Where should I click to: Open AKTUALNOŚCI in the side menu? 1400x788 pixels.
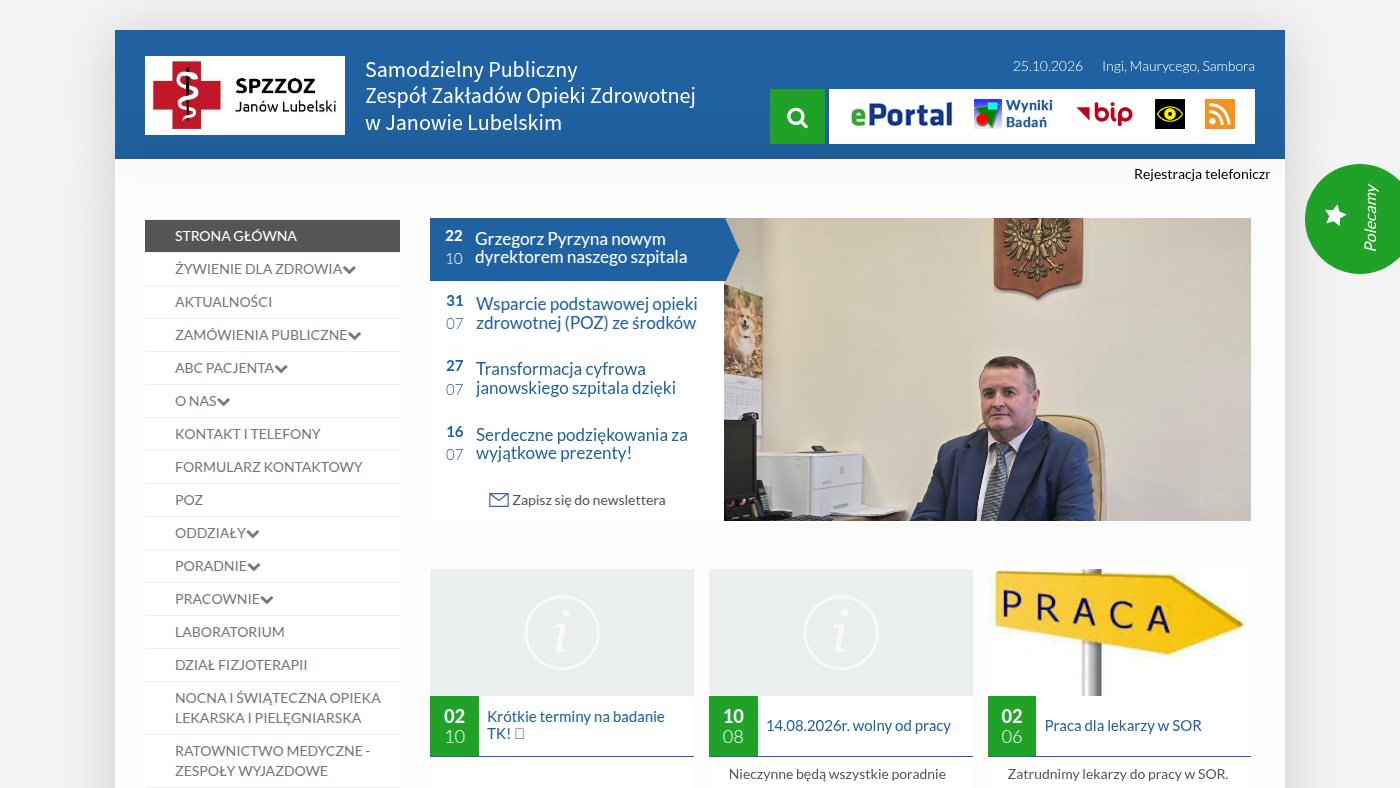(x=272, y=302)
